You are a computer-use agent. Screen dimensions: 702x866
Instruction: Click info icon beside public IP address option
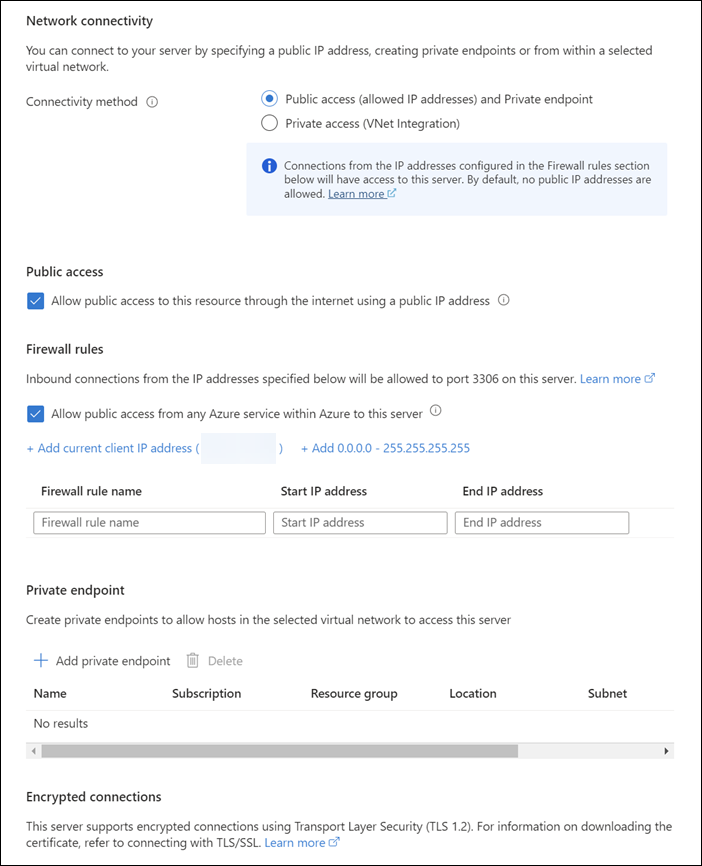tap(504, 300)
